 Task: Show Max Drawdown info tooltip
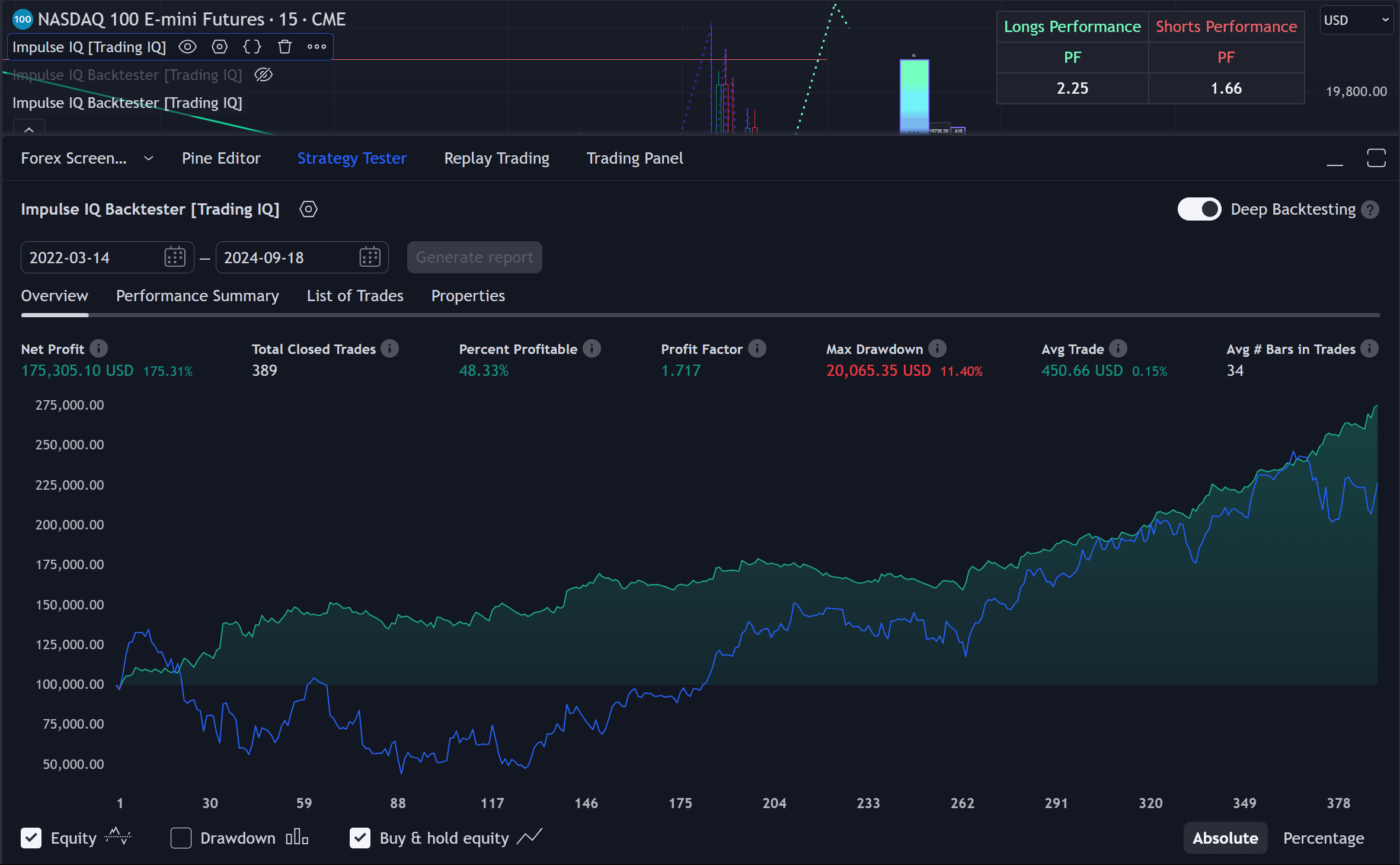[937, 349]
